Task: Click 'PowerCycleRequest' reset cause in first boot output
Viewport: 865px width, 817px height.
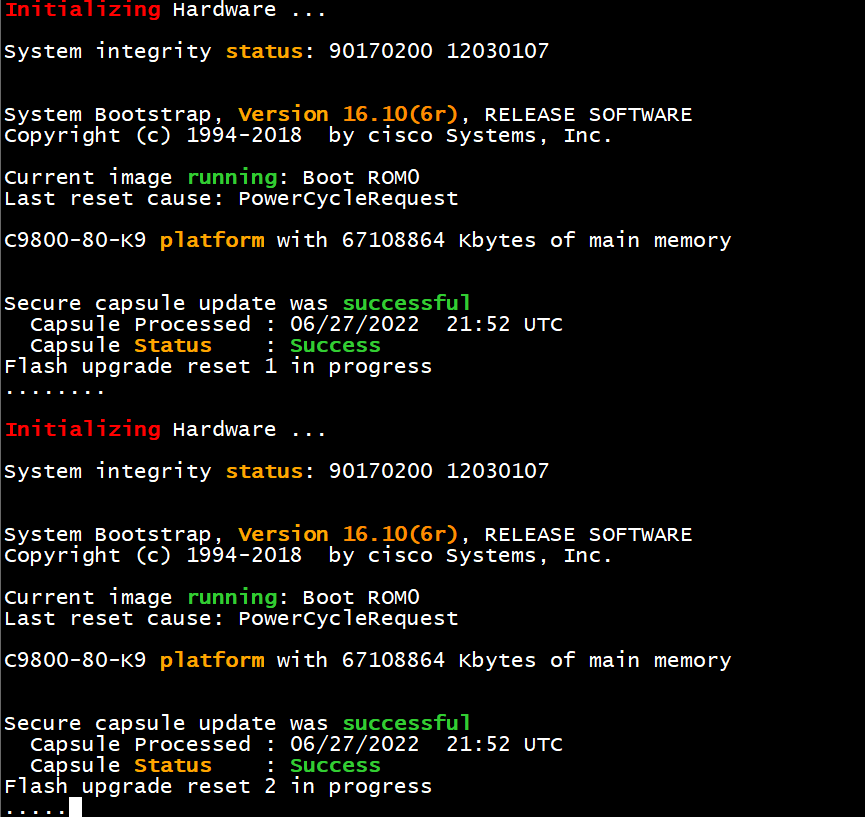Action: point(348,198)
